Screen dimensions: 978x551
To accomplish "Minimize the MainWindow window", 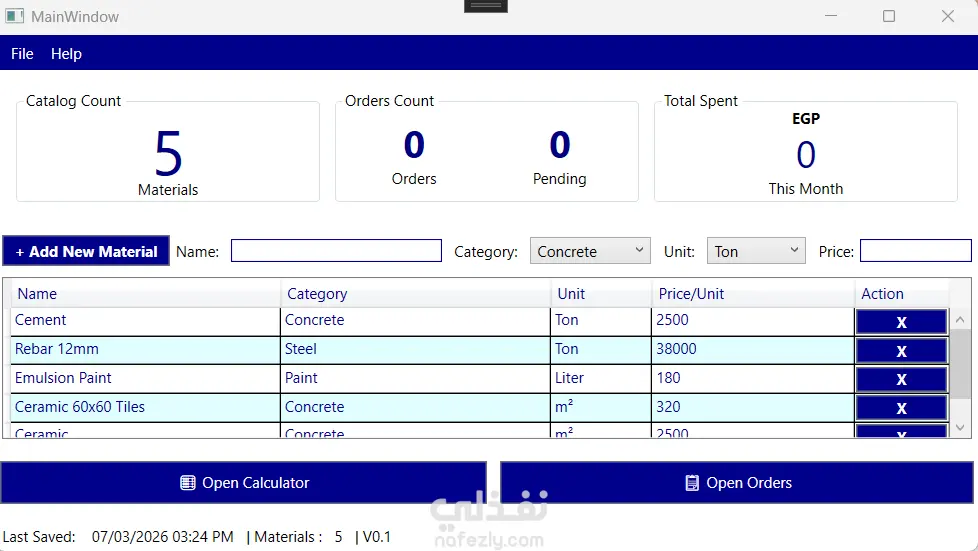I will (x=831, y=16).
